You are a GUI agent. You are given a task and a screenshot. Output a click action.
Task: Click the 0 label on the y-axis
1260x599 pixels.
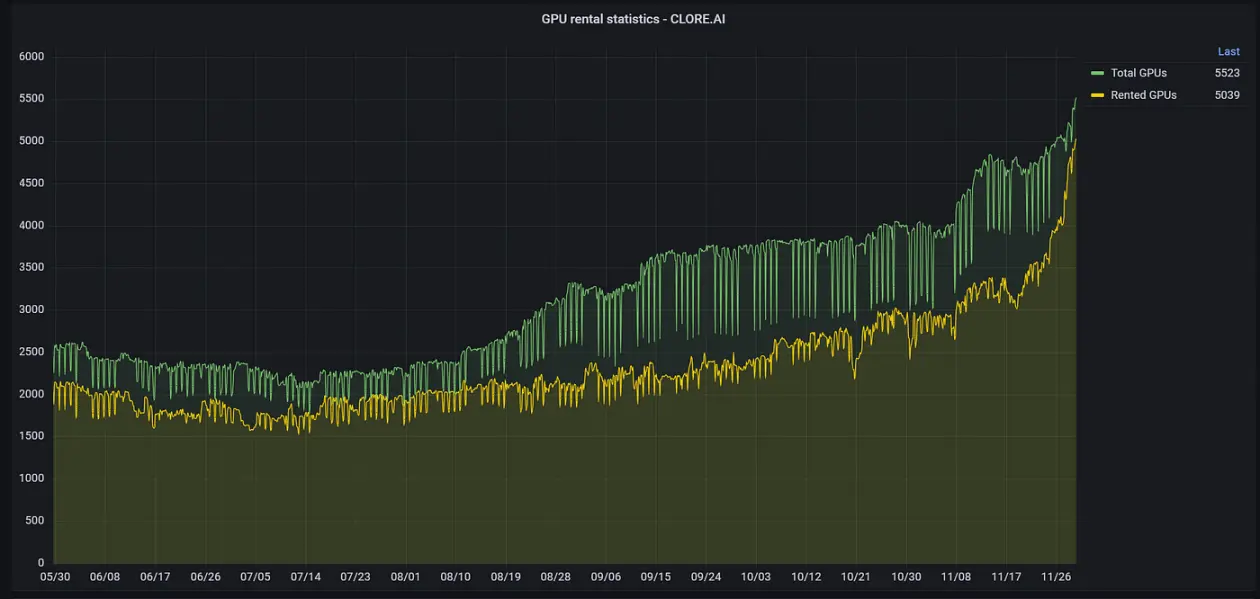click(x=41, y=564)
